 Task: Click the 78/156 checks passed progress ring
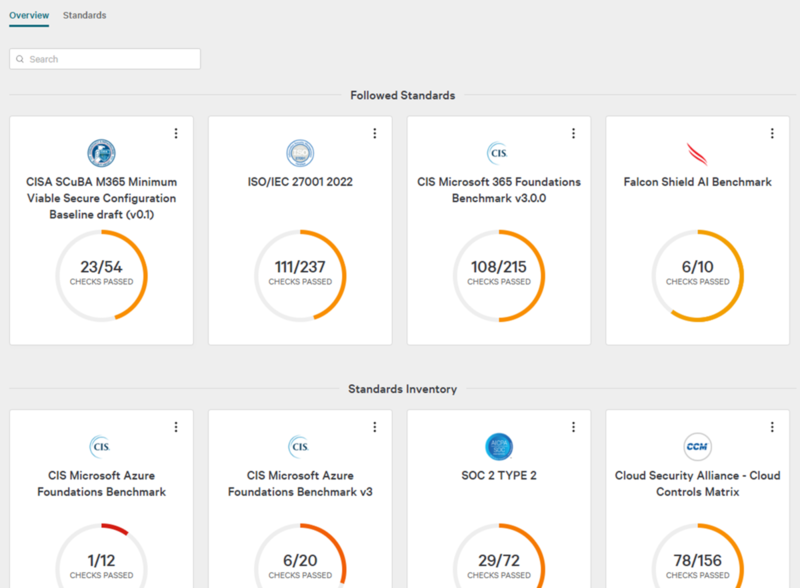coord(697,555)
